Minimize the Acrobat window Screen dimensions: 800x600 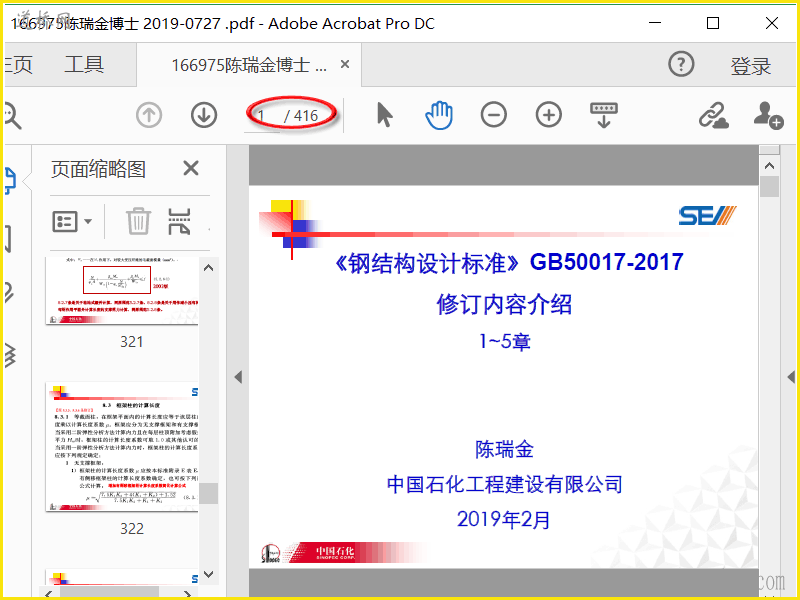[655, 23]
